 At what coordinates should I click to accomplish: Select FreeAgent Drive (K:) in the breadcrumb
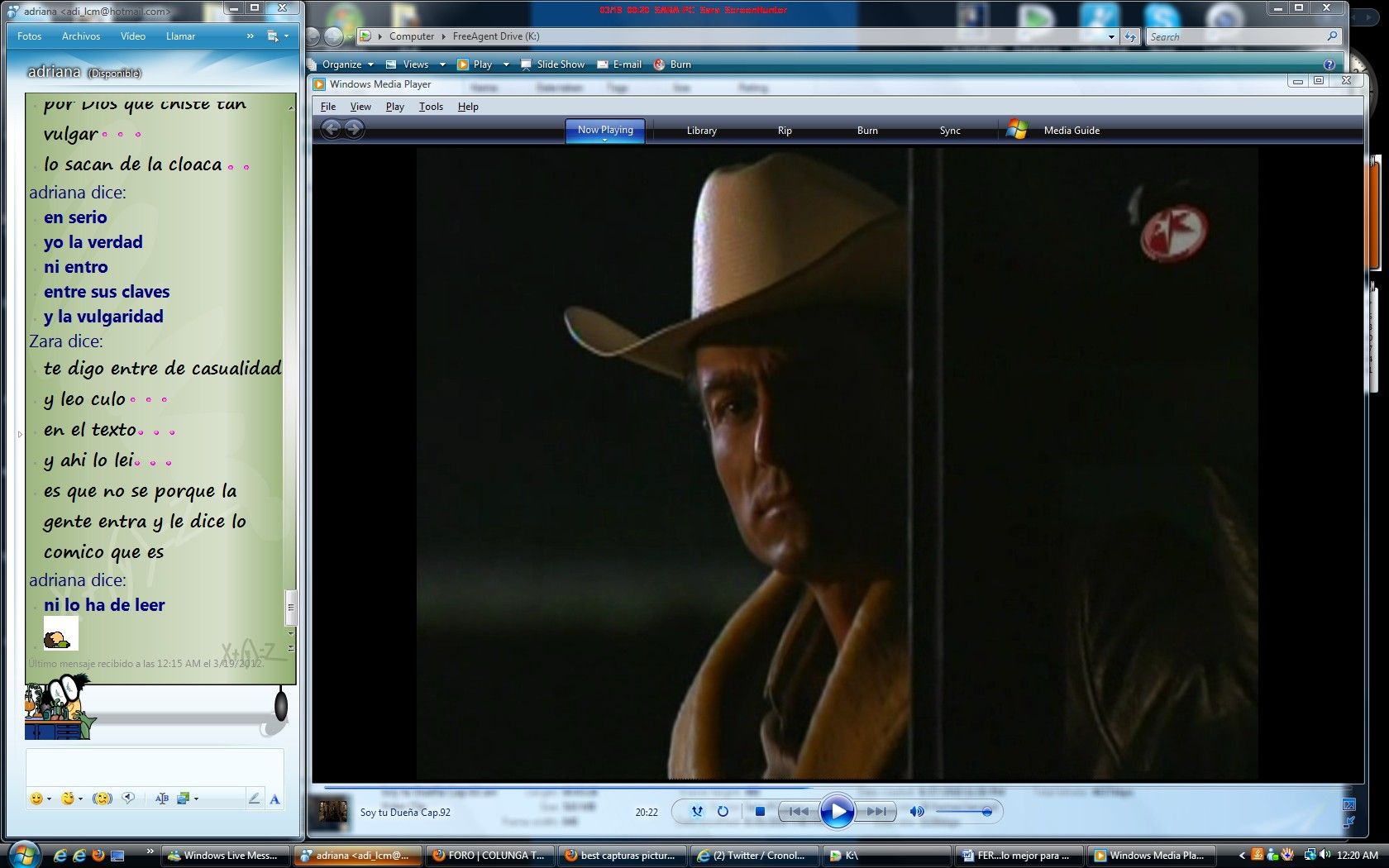[496, 36]
